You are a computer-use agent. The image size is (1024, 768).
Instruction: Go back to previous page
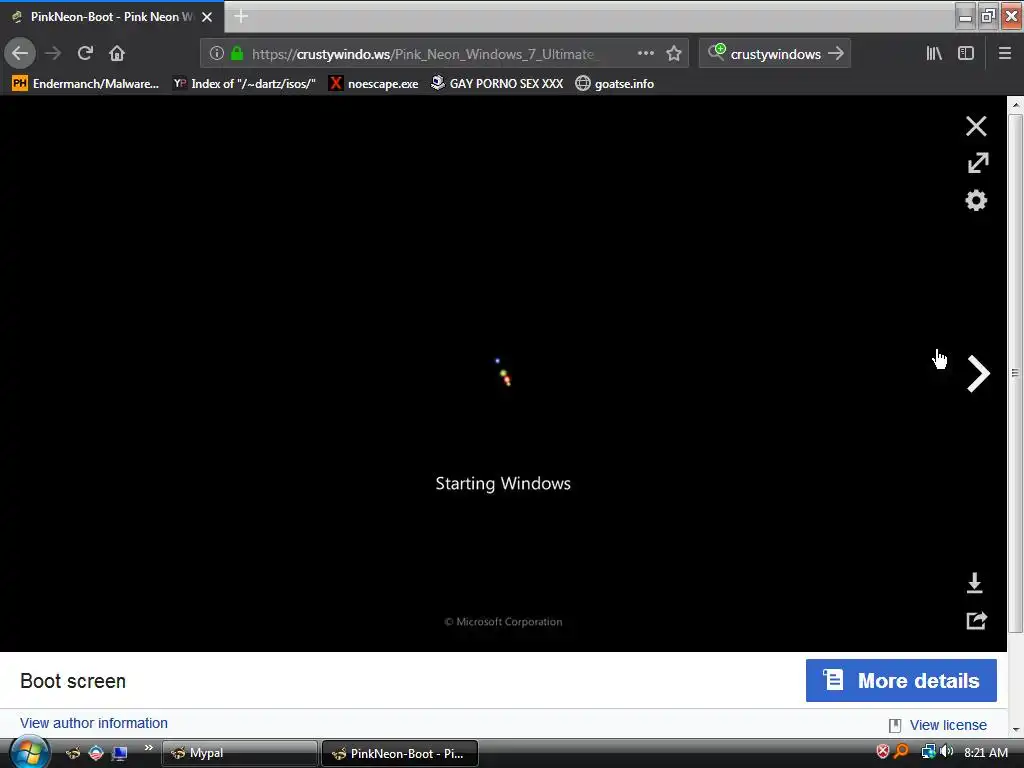click(x=20, y=53)
